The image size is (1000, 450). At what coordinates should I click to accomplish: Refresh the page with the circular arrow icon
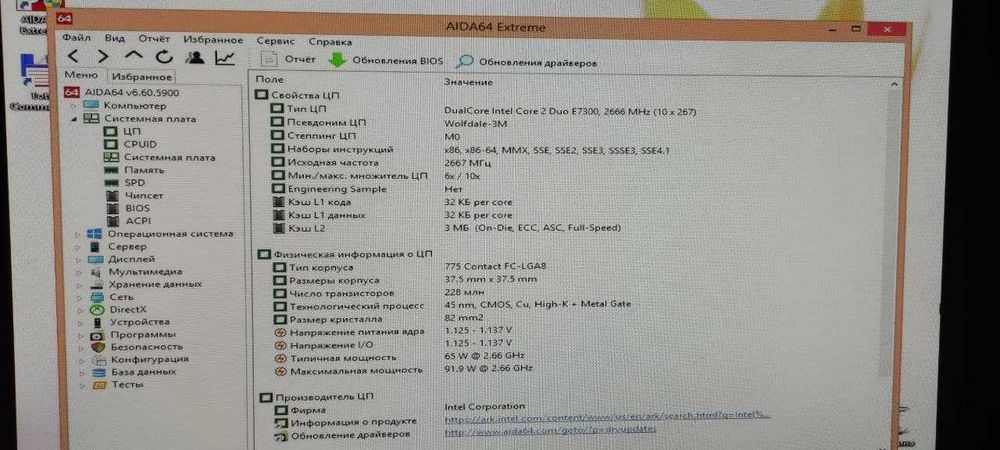point(164,57)
